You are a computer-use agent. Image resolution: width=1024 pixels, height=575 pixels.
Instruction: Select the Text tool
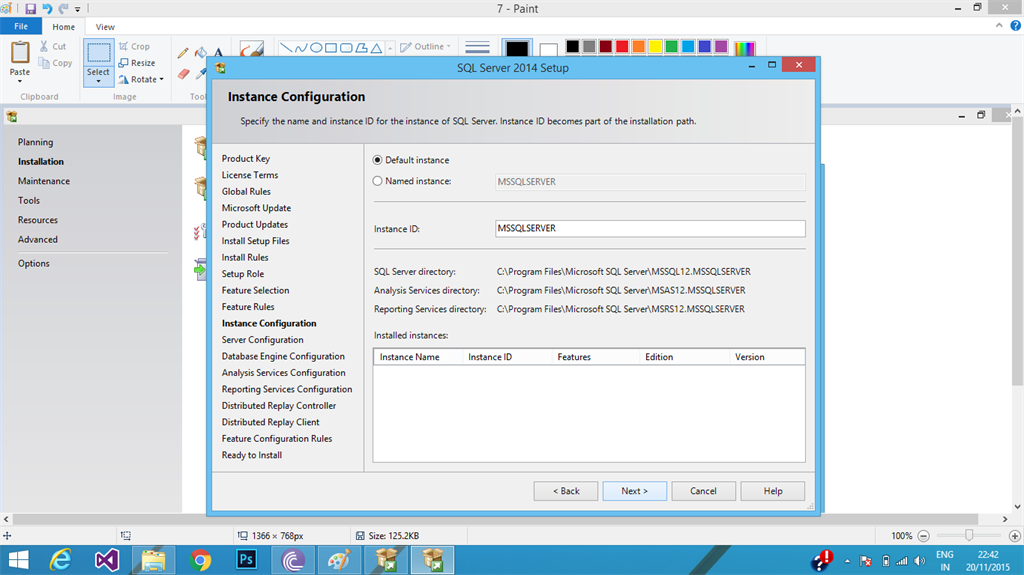pos(218,52)
